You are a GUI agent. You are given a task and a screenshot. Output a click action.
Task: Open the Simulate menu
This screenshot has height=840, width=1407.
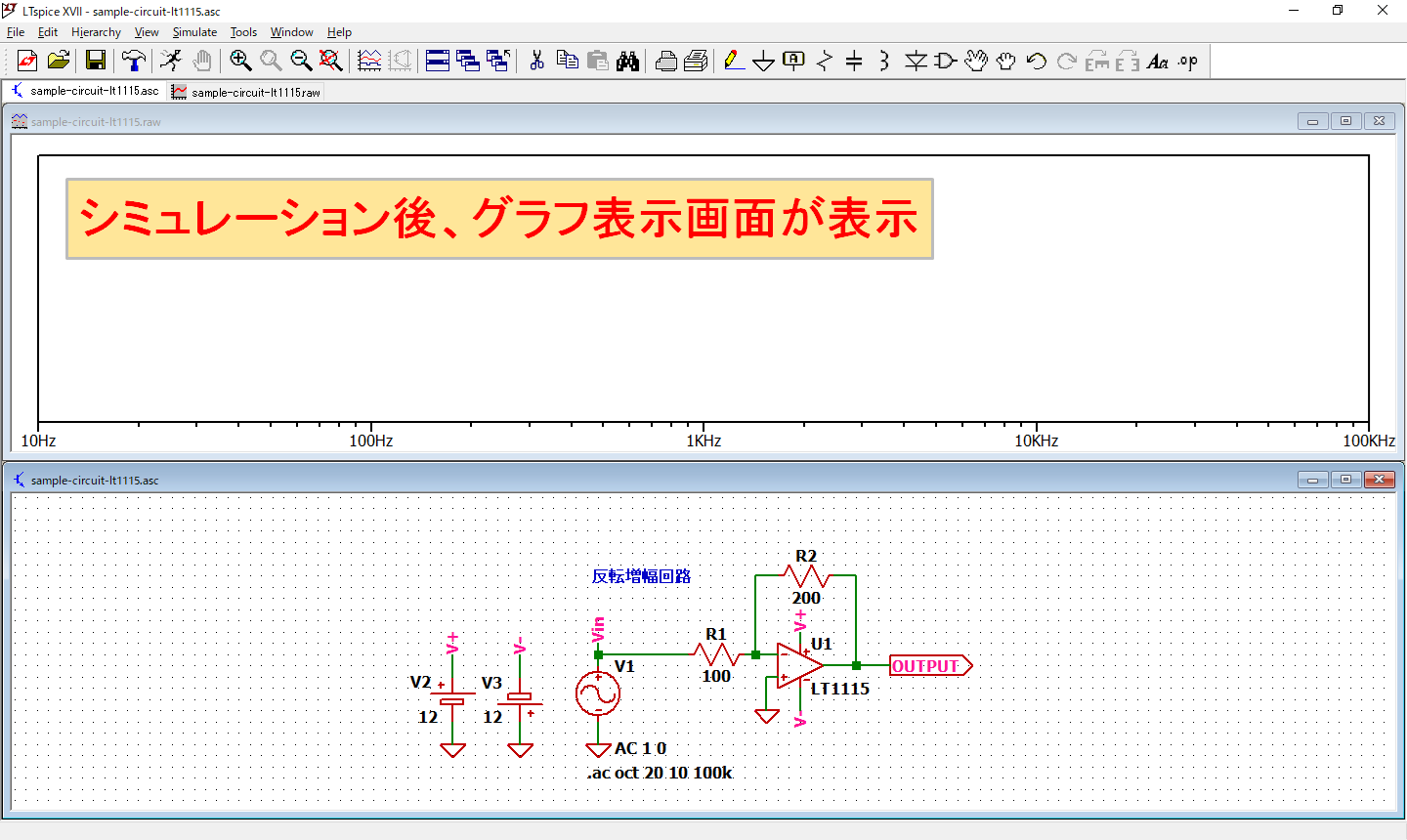[194, 32]
